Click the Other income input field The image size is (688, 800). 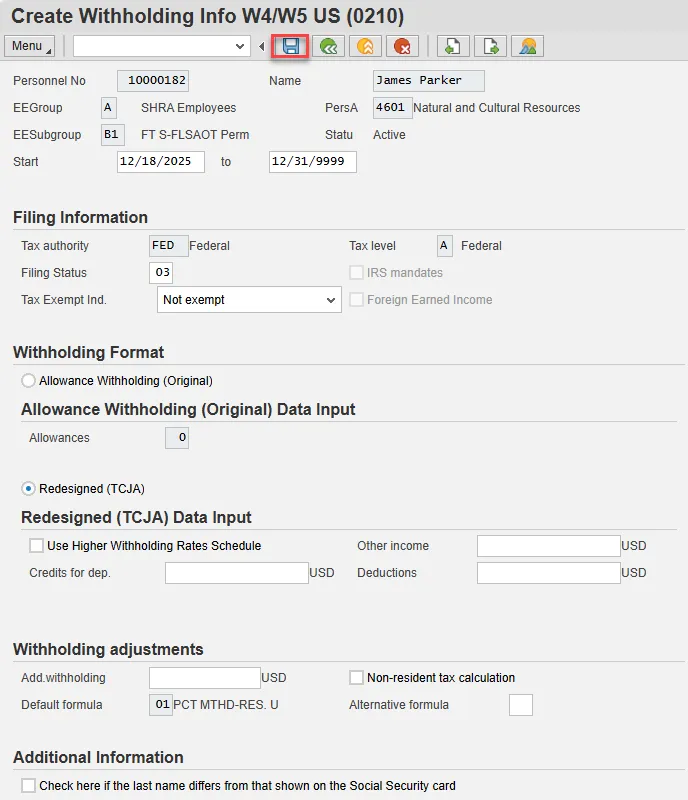(x=548, y=546)
